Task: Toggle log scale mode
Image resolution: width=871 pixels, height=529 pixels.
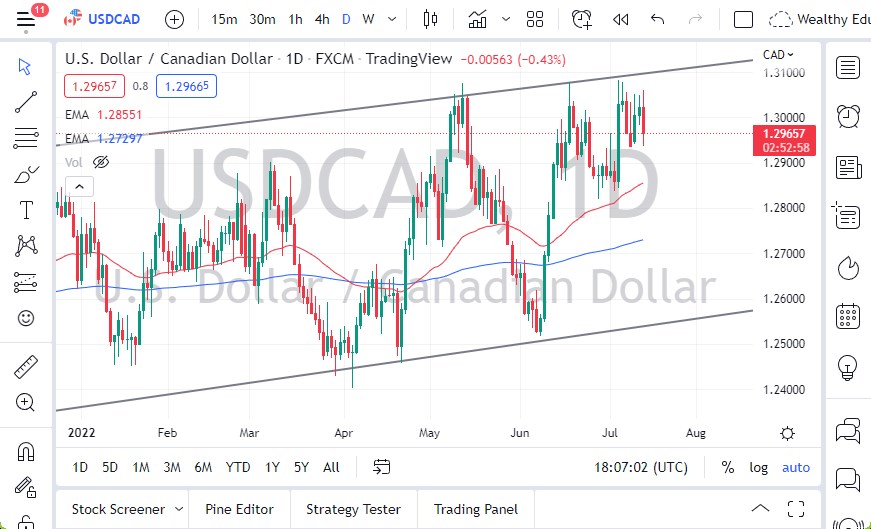Action: point(758,467)
